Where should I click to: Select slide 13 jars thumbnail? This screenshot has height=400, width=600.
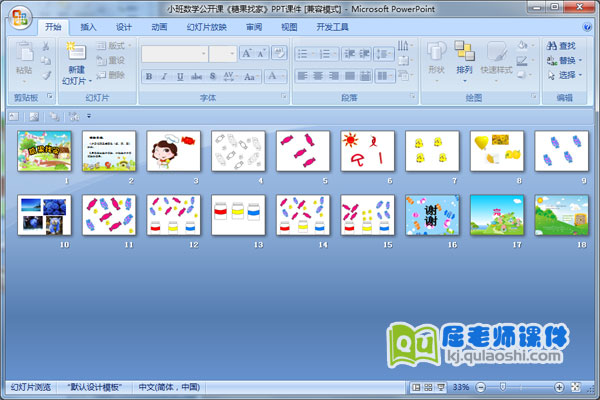pos(238,215)
